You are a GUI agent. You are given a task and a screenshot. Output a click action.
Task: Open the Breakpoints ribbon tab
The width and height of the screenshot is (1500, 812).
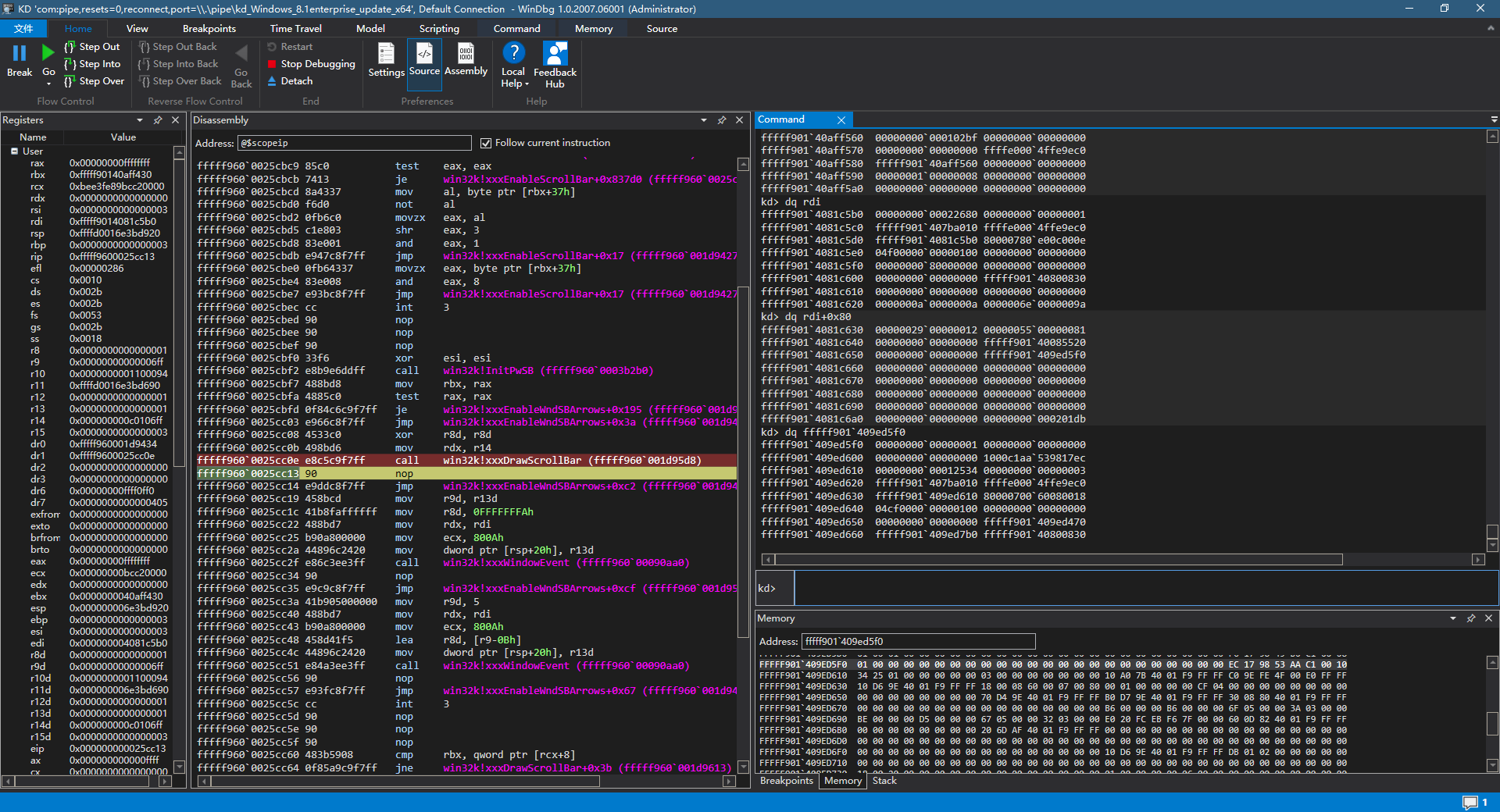point(209,29)
